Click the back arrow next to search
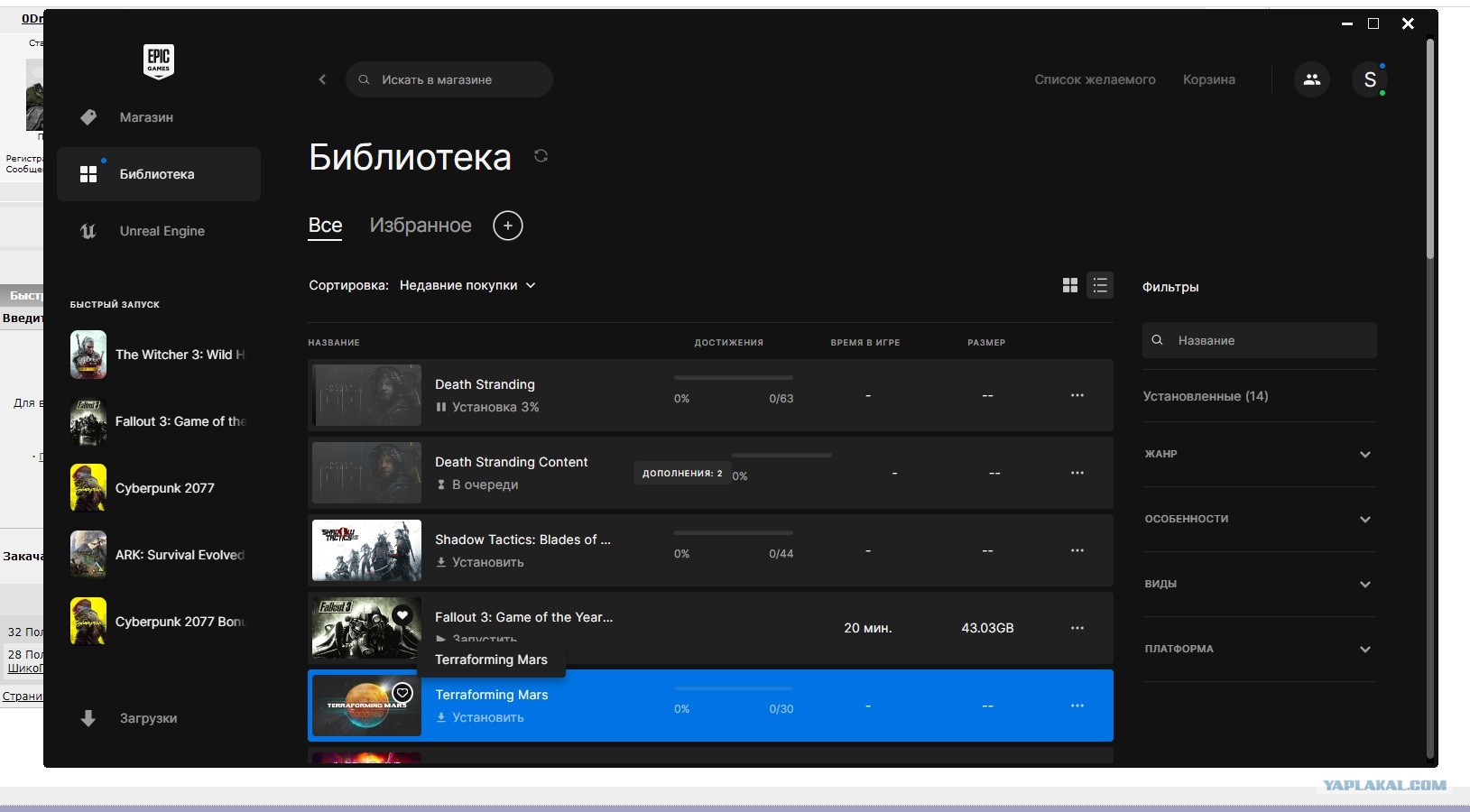 pos(322,79)
